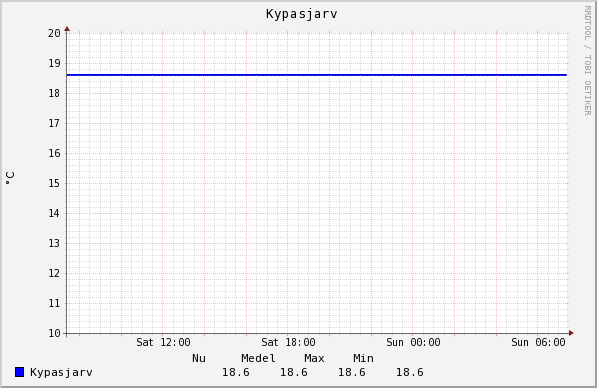Click the blue Kypasjarv legend color square

pos(19,372)
